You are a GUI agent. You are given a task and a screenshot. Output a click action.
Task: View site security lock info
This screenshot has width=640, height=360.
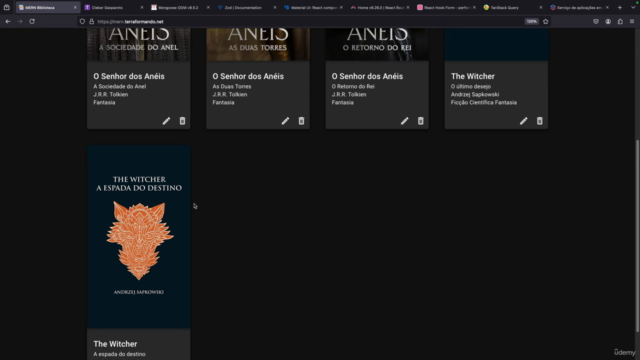coord(91,22)
